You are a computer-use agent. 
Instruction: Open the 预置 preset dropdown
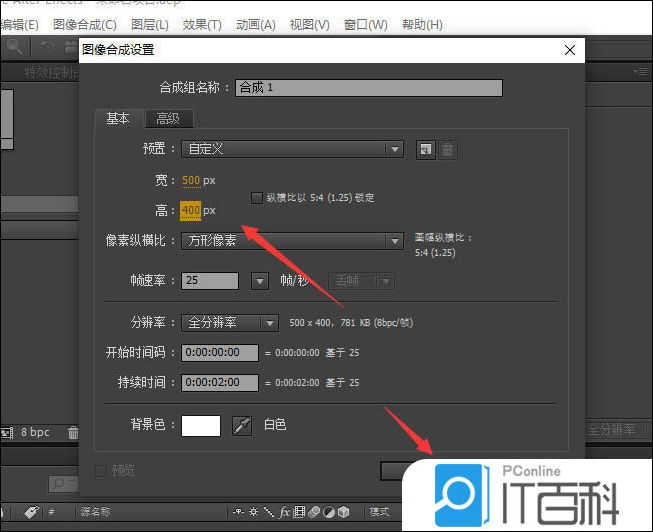coord(292,149)
